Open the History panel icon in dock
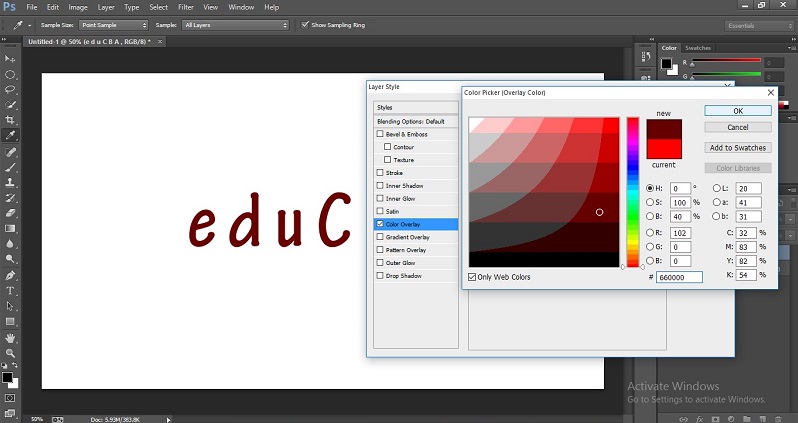 tap(646, 57)
